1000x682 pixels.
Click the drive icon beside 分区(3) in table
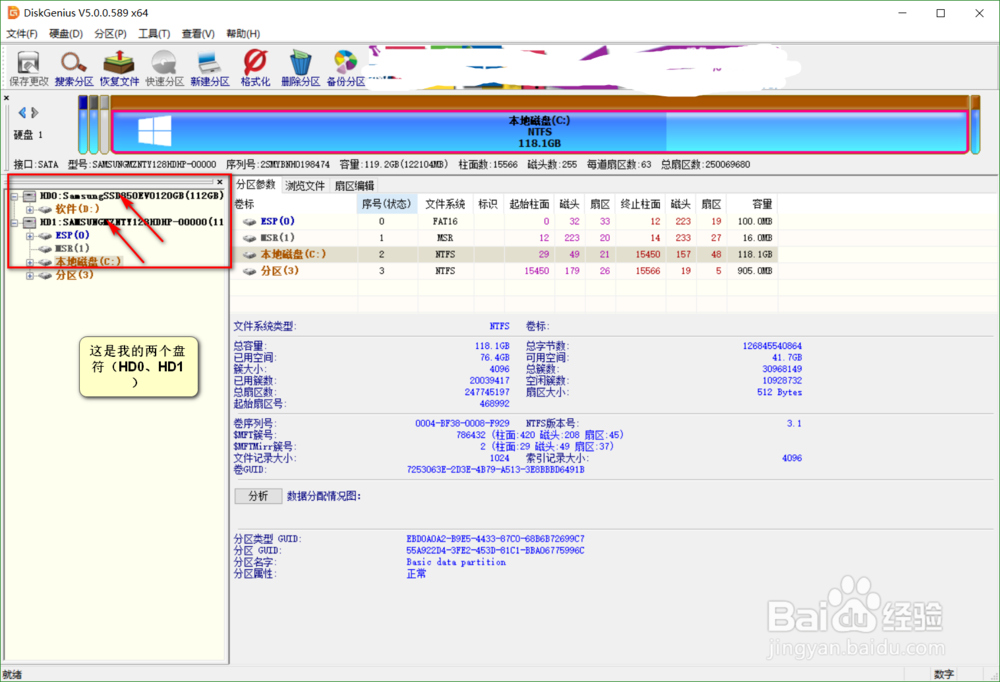pos(249,271)
